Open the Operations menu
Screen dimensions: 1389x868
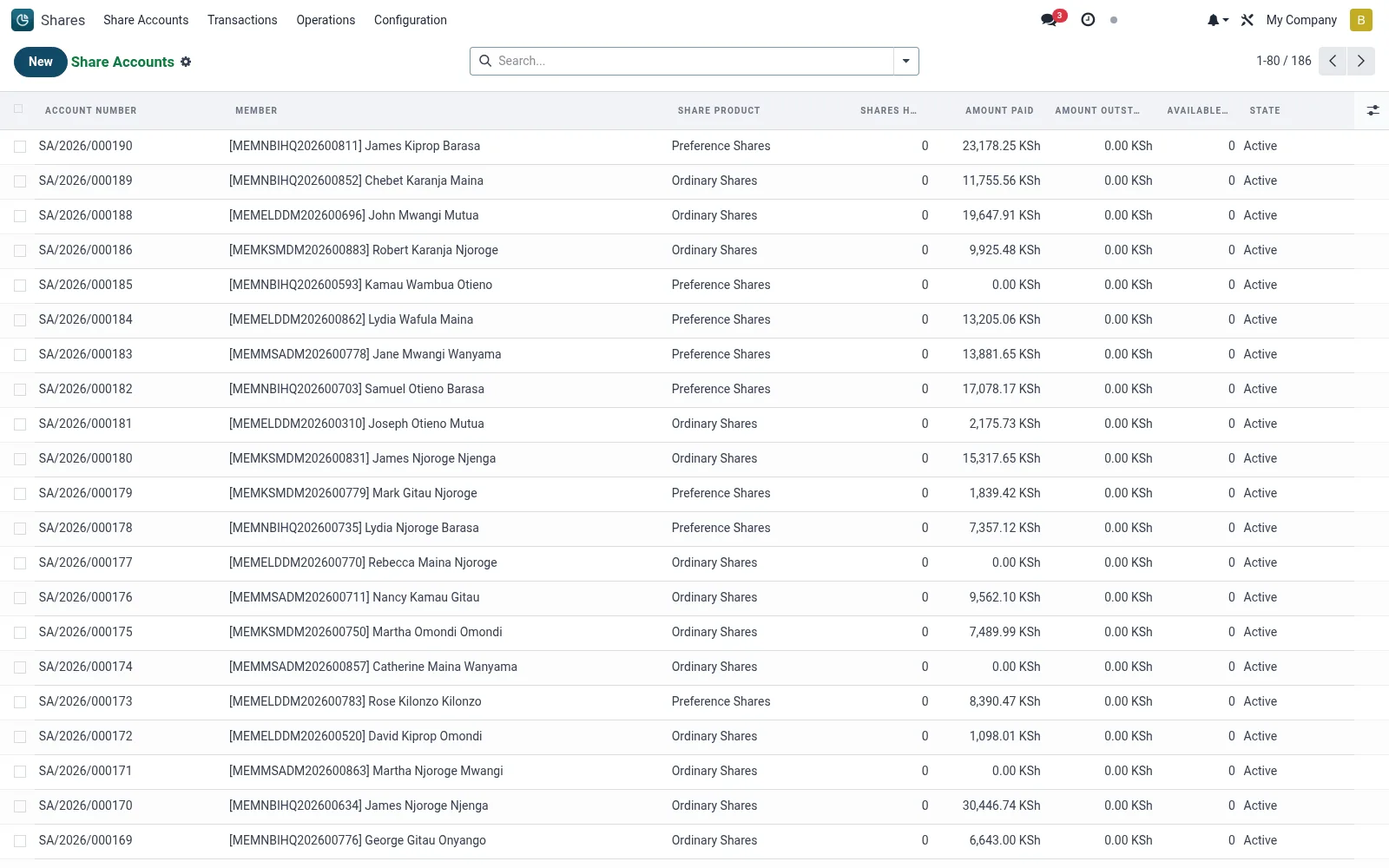326,20
